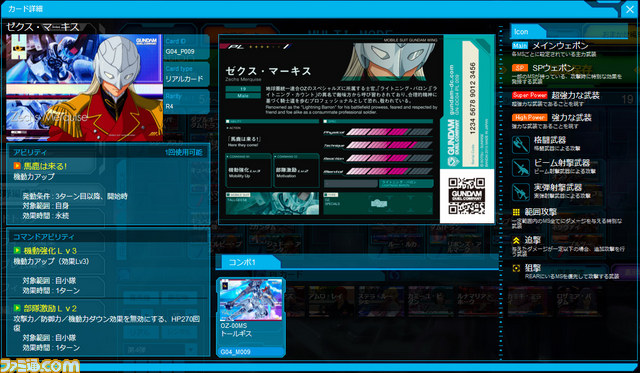
Task: Click the yellow pursuit (追撃) chevron icon
Action: [x=516, y=241]
